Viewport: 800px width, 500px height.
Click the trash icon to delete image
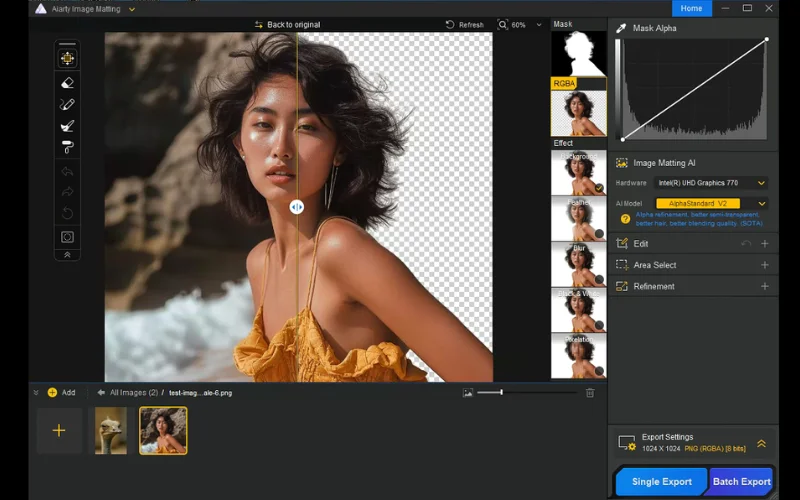[590, 393]
